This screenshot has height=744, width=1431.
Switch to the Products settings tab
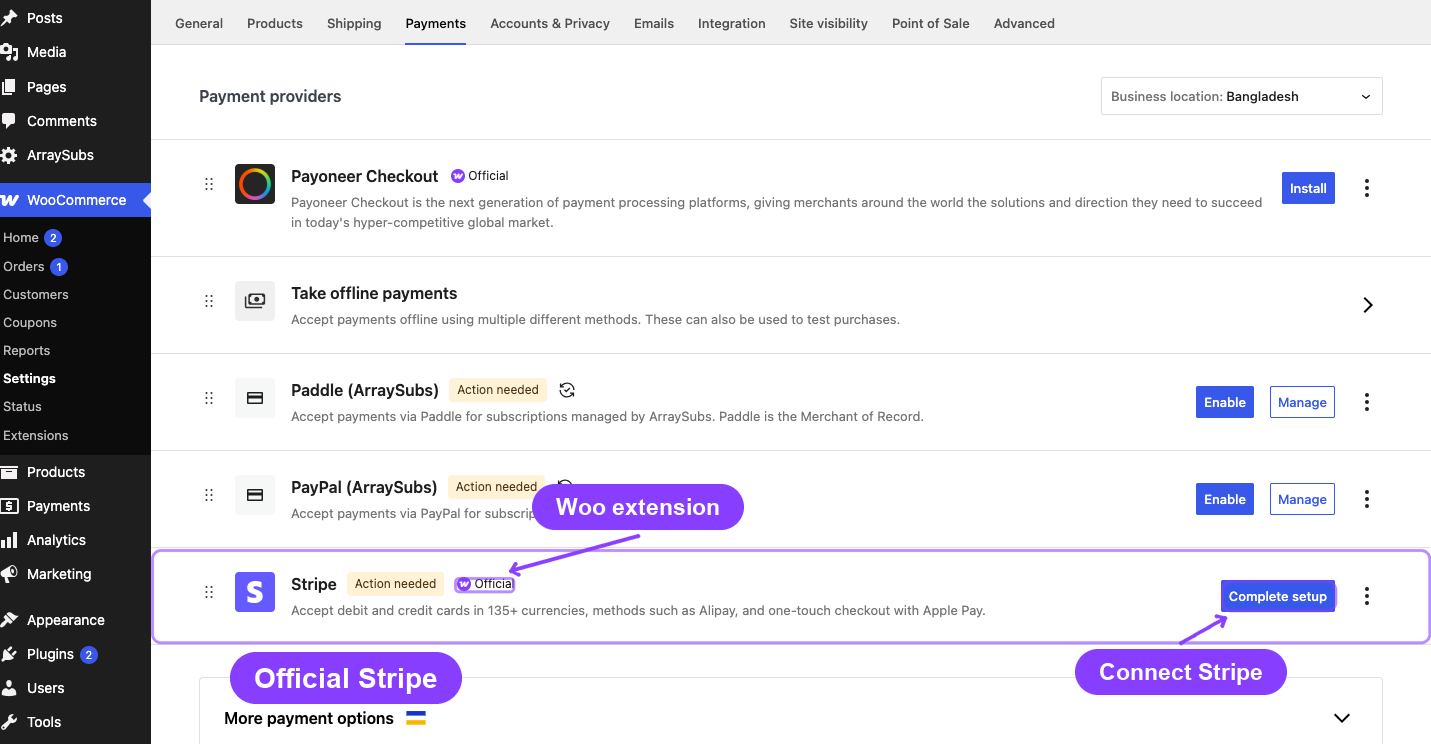point(275,23)
